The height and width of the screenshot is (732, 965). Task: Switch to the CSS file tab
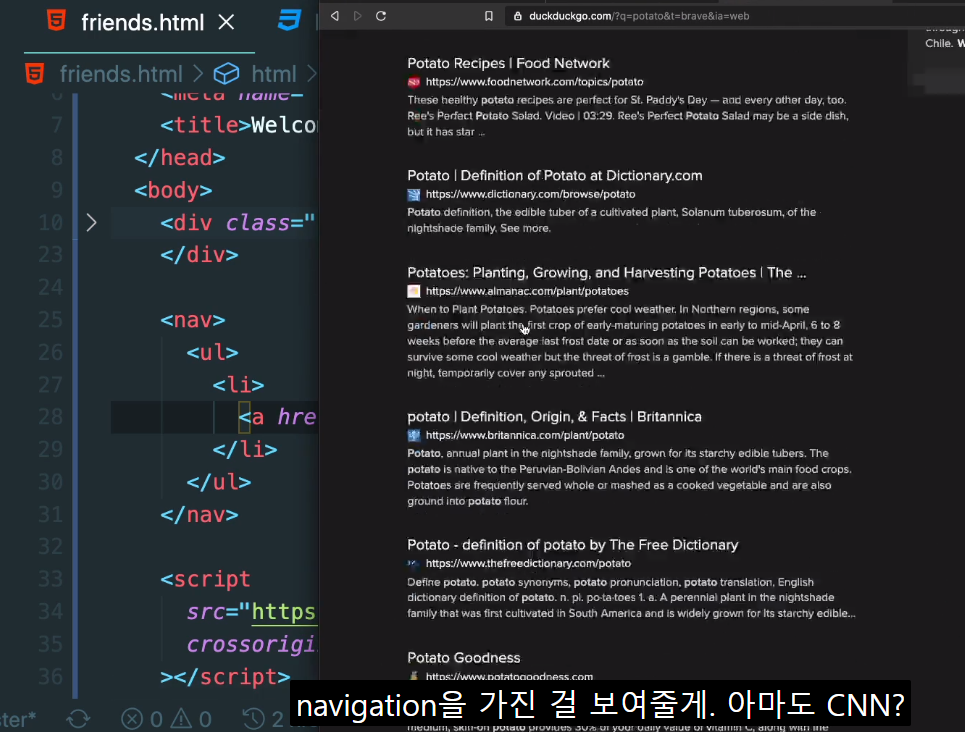click(x=289, y=20)
